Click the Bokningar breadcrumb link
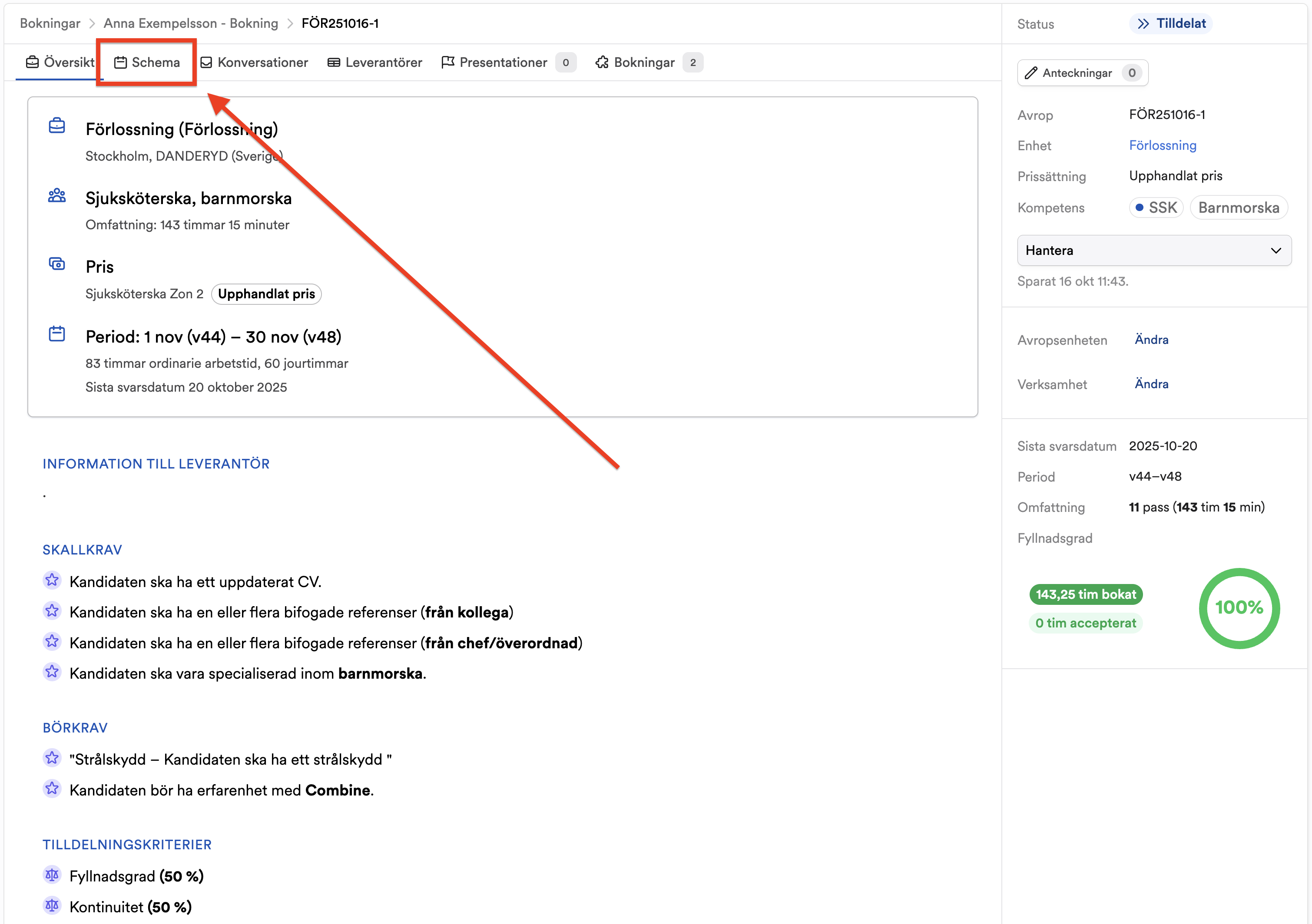Screen dimensions: 1312x924 pos(50,23)
